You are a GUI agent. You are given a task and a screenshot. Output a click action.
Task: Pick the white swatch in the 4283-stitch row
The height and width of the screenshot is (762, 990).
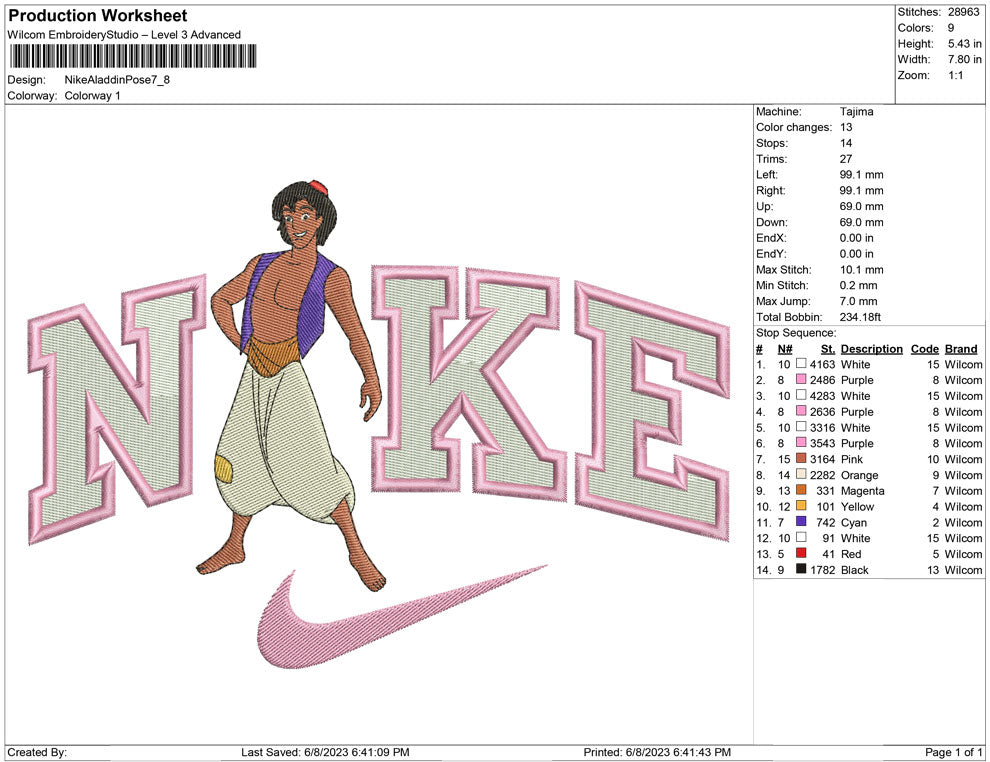(801, 395)
